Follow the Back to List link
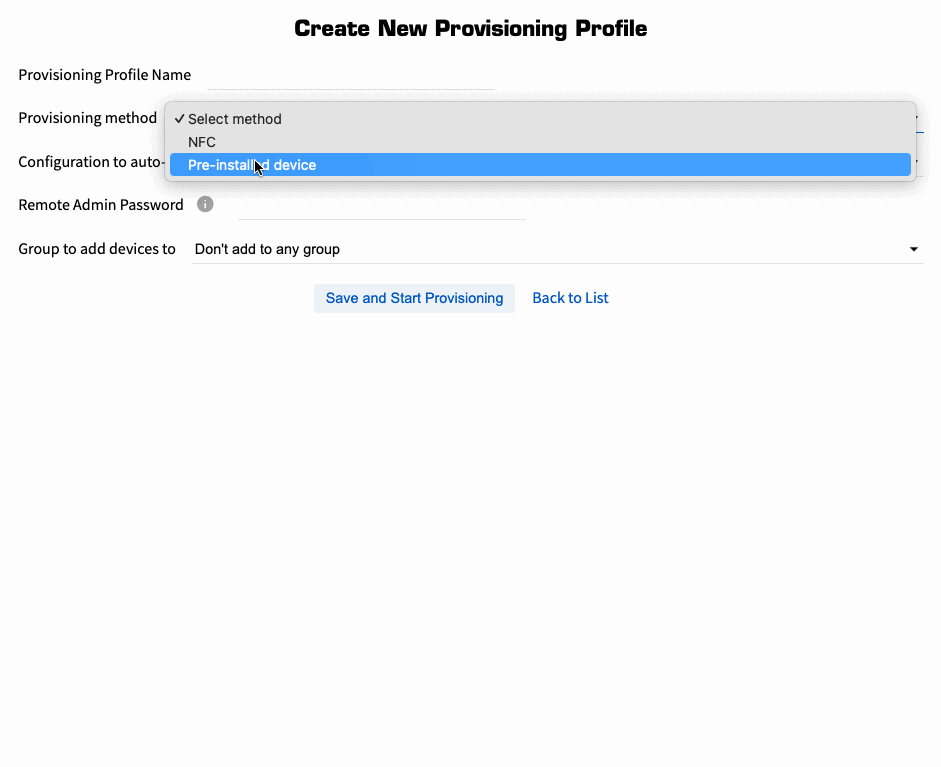 pyautogui.click(x=569, y=297)
